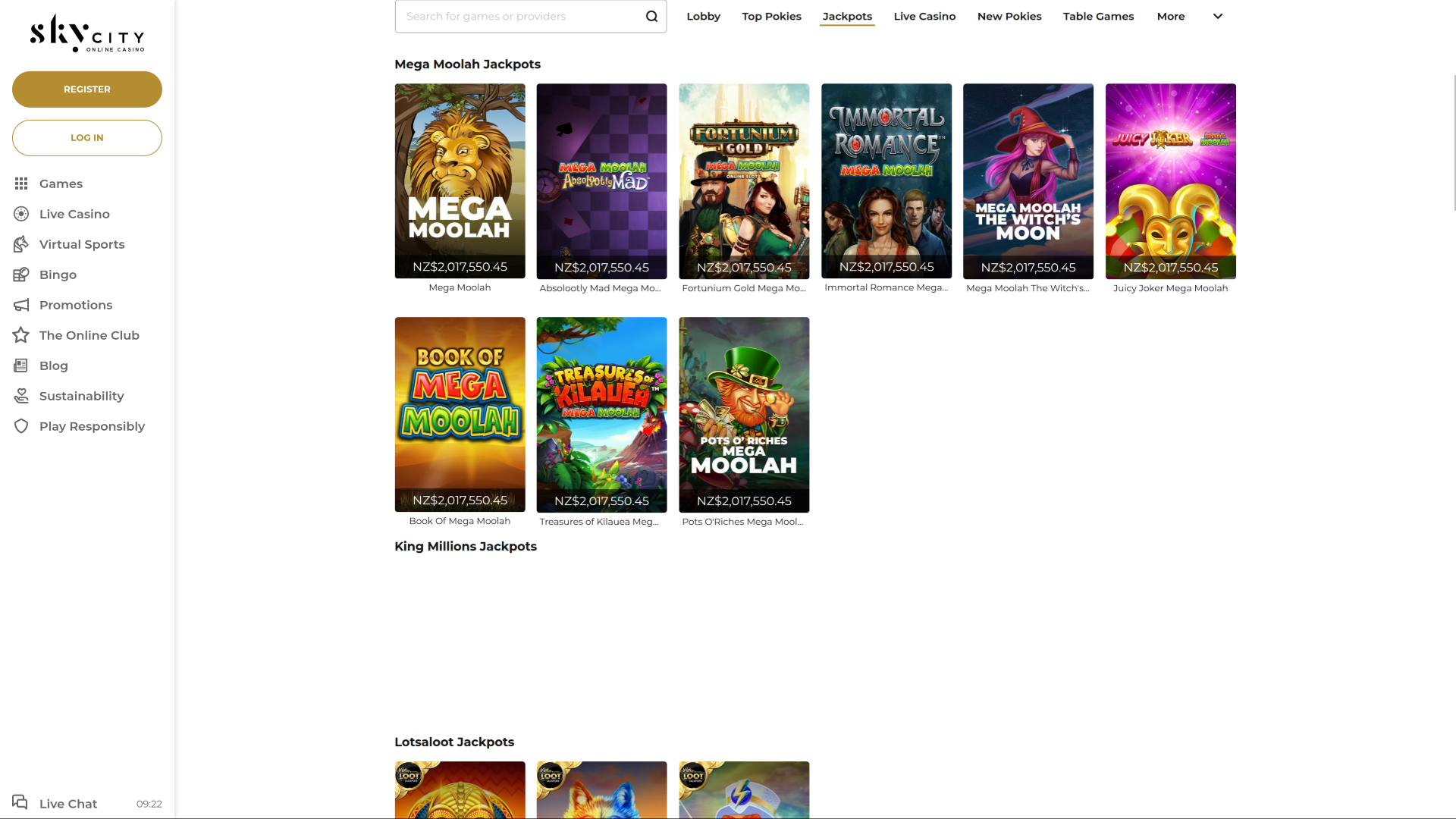Switch to the Top Pokies tab
The image size is (1456, 819).
pyautogui.click(x=771, y=16)
